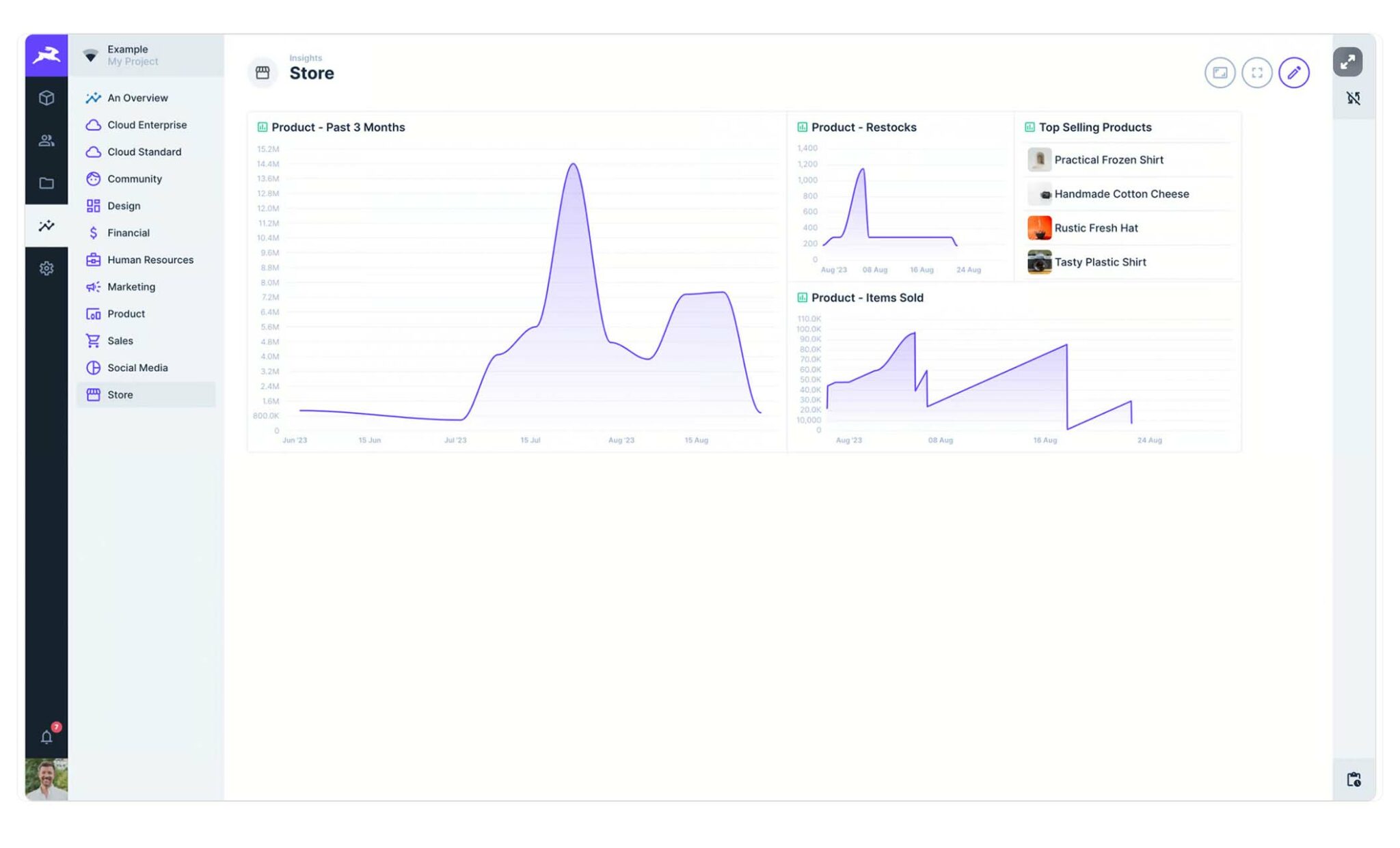This screenshot has height=848, width=1400.
Task: Expand the Example My Project selector
Action: [x=146, y=55]
